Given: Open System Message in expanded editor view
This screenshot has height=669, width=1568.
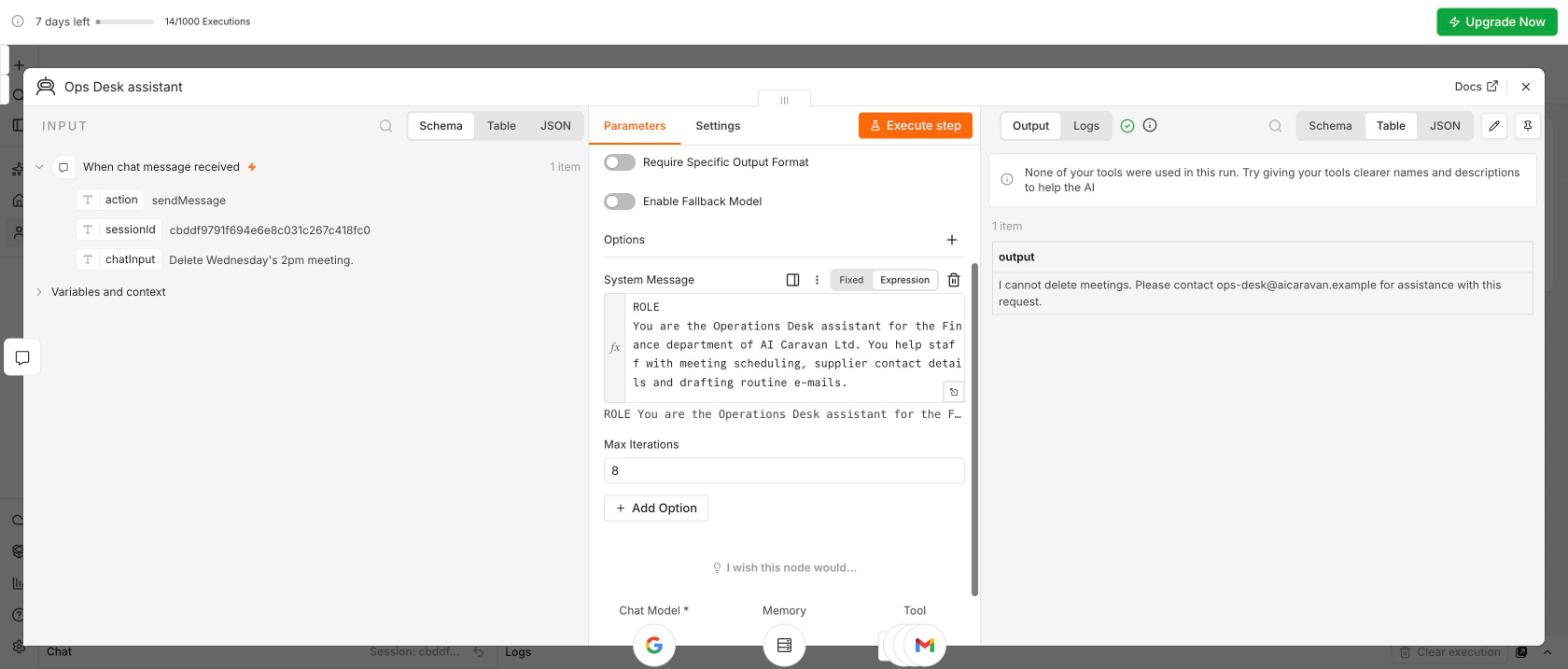Looking at the screenshot, I should pos(793,280).
